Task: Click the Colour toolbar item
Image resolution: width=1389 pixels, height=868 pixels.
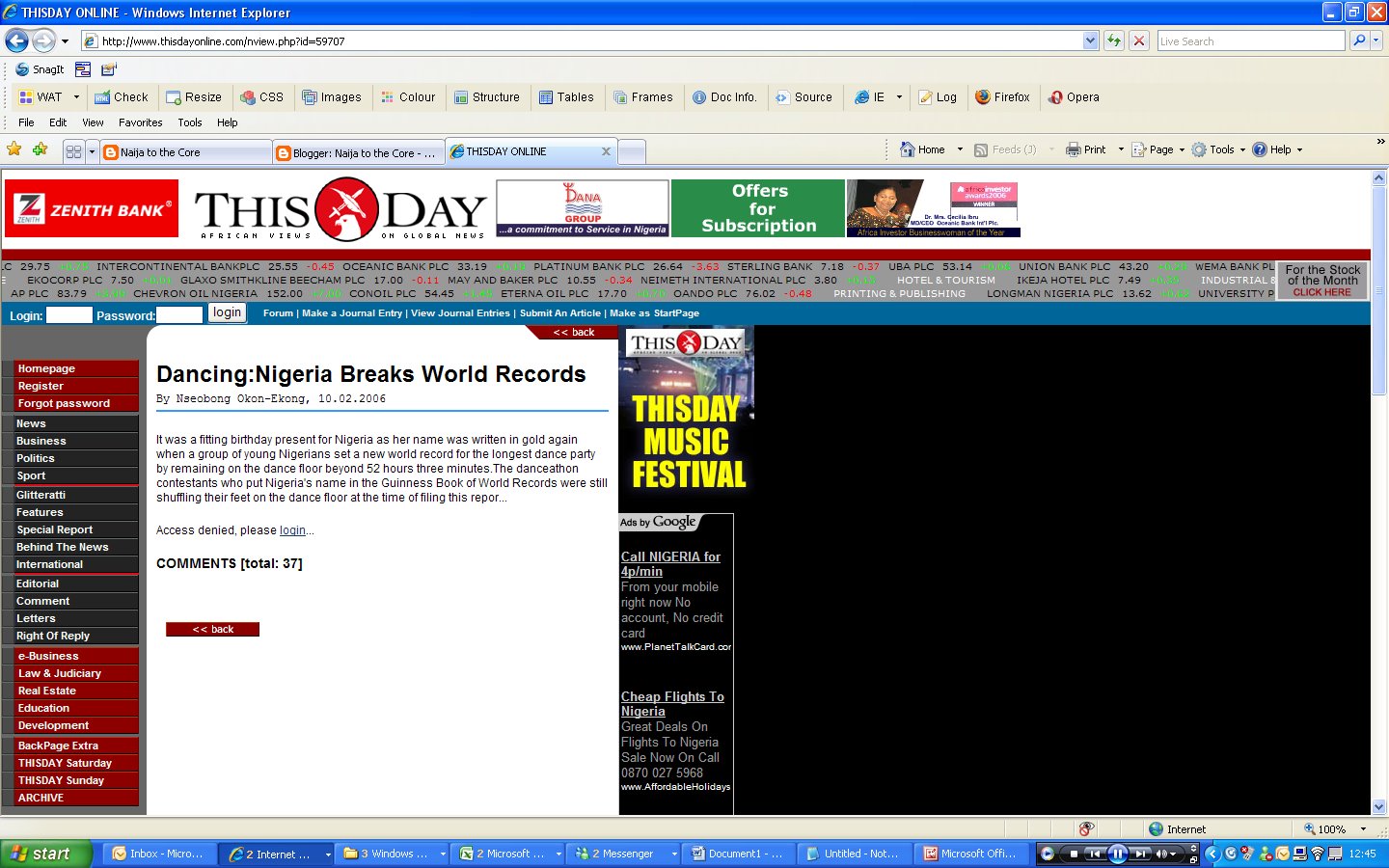Action: pyautogui.click(x=408, y=97)
